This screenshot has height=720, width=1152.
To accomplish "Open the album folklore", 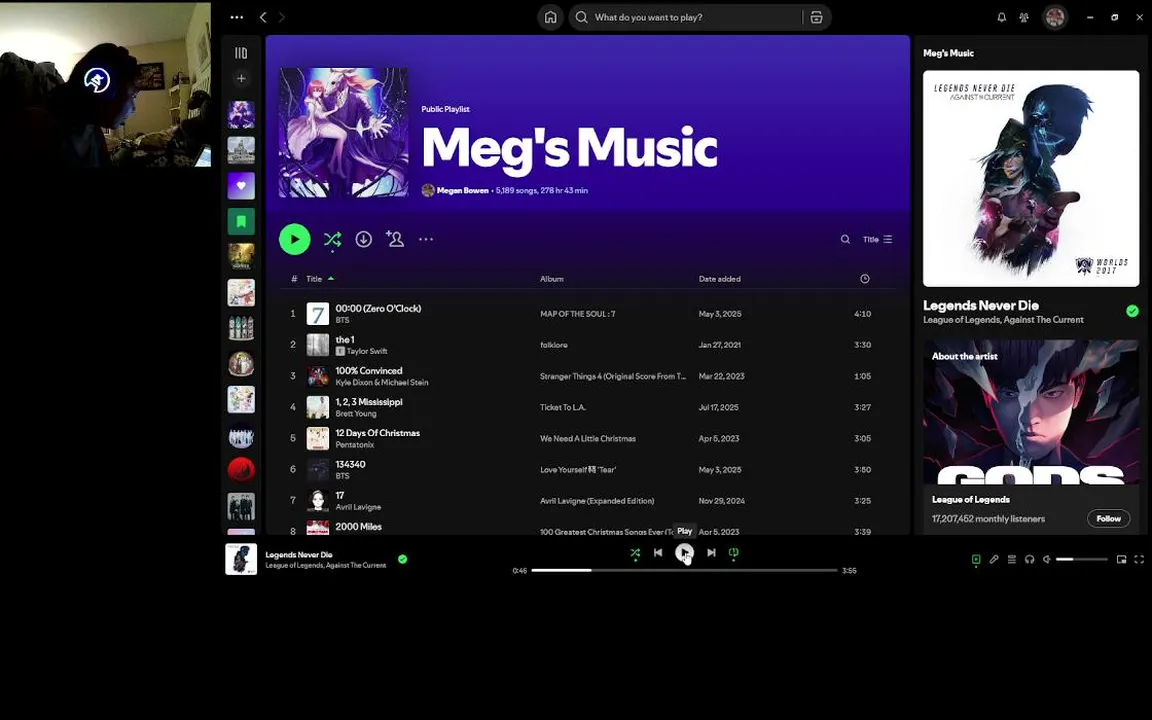I will (553, 345).
